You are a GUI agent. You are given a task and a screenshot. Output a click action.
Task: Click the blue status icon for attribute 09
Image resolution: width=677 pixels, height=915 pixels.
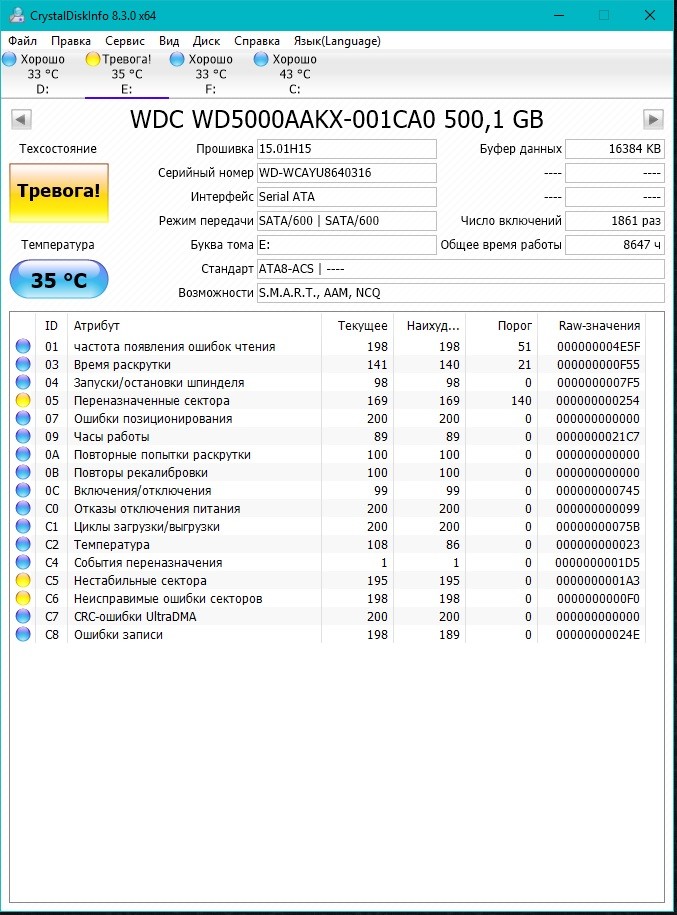(23, 436)
